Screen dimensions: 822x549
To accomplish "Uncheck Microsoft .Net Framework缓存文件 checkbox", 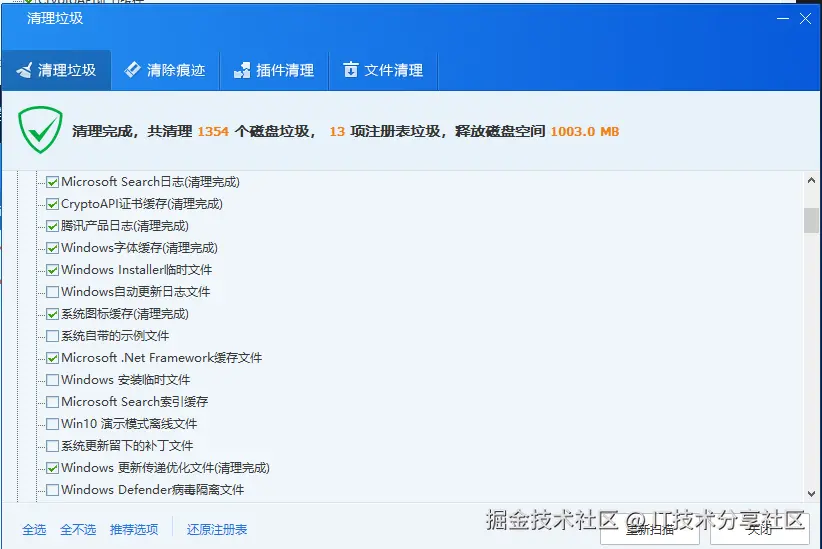I will click(x=52, y=358).
